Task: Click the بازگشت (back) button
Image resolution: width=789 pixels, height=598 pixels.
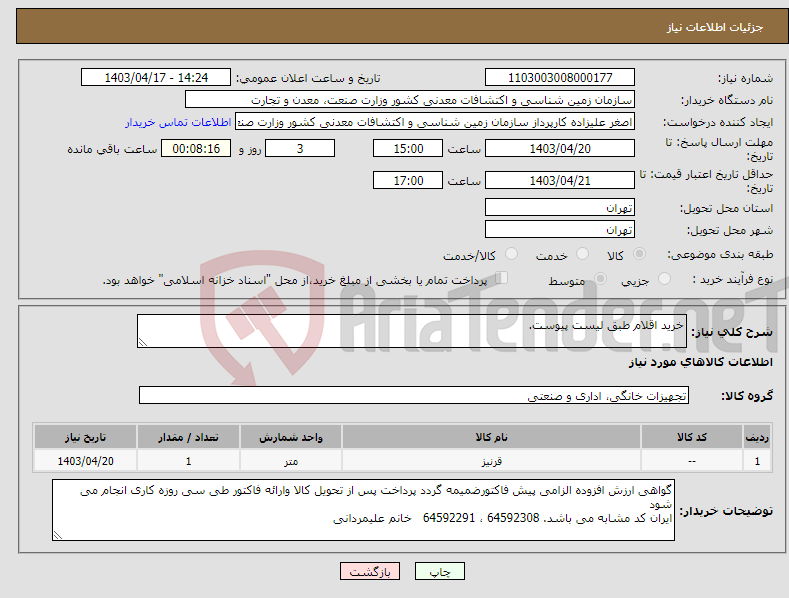Action: pyautogui.click(x=370, y=571)
